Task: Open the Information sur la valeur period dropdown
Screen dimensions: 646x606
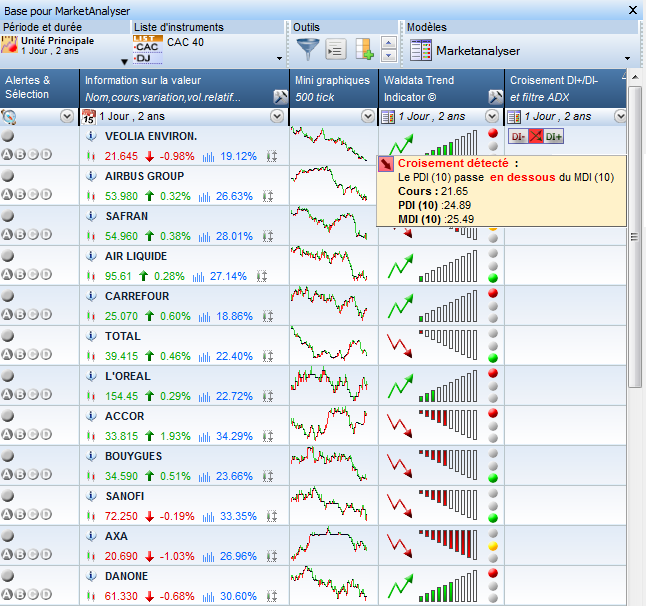Action: click(277, 117)
